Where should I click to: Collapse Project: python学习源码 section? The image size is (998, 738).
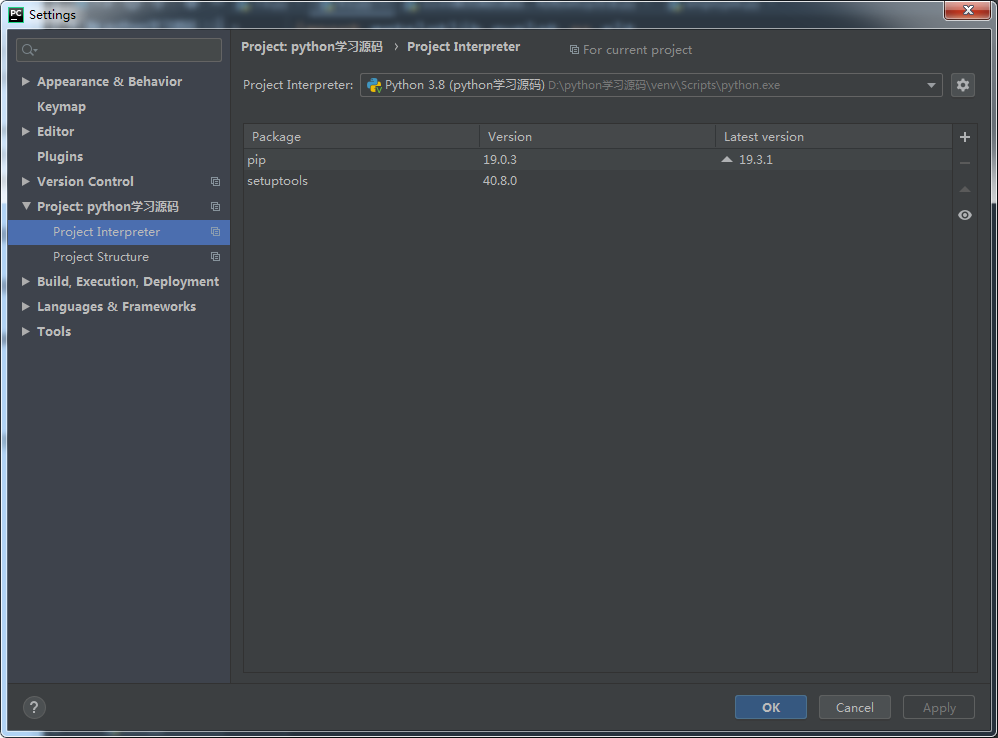(26, 206)
